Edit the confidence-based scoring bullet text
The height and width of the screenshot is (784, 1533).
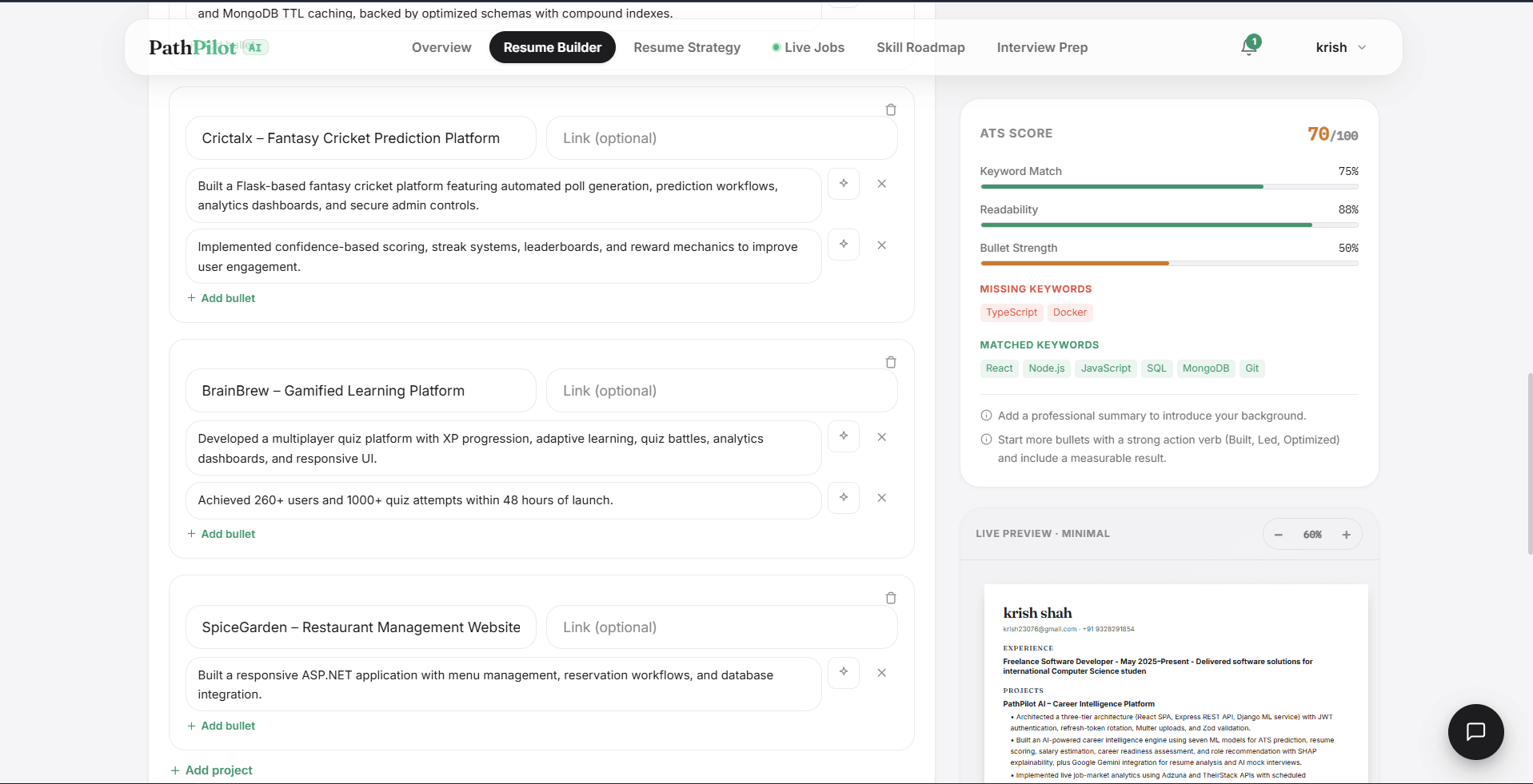tap(504, 257)
